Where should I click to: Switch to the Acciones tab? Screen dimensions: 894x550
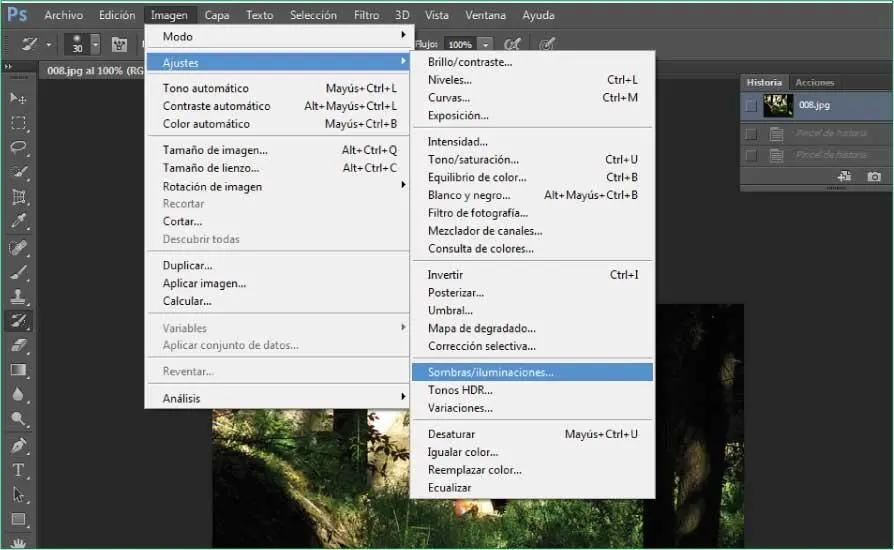coord(814,83)
